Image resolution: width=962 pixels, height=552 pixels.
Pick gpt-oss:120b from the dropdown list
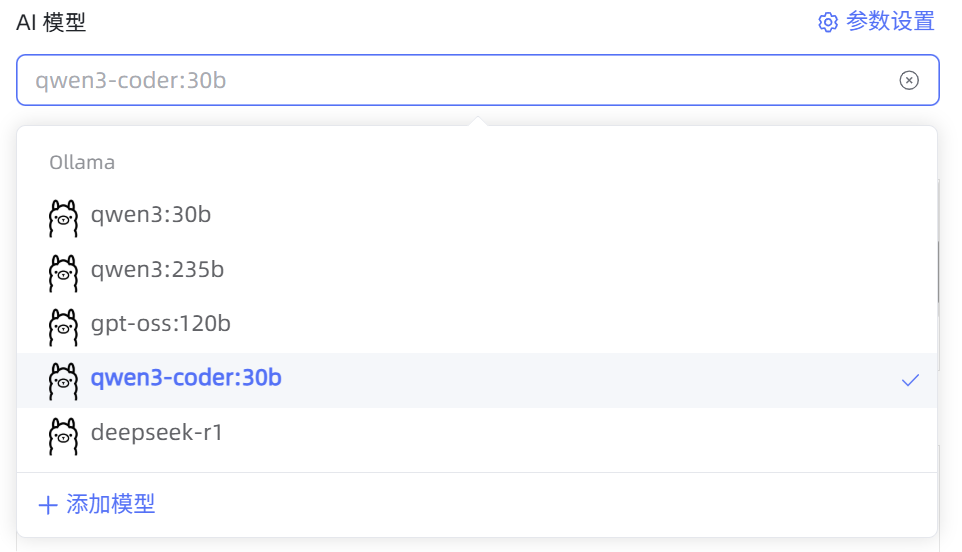(x=161, y=323)
